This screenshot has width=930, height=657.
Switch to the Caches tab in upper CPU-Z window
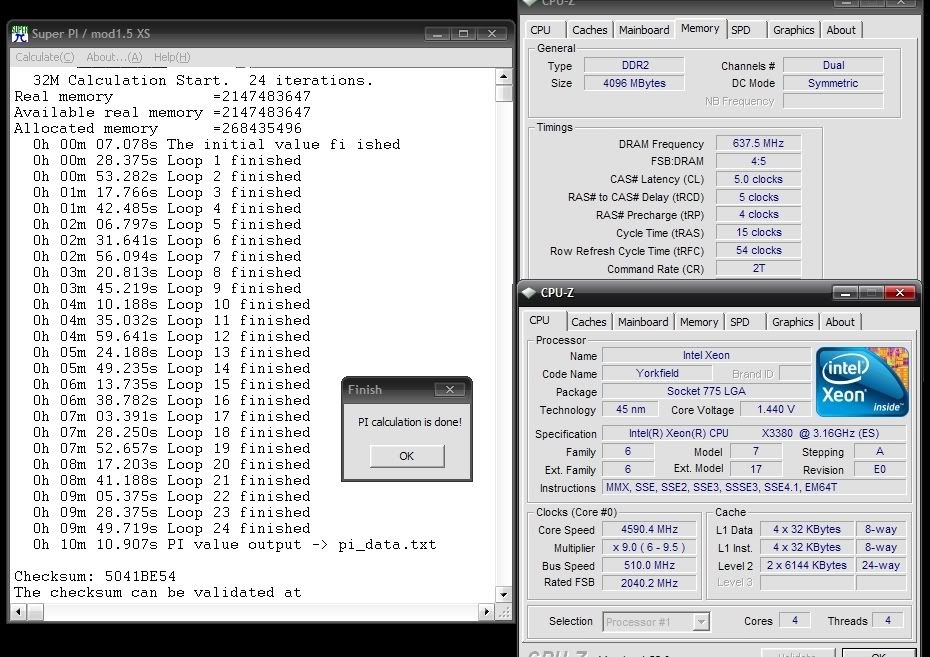[x=590, y=30]
